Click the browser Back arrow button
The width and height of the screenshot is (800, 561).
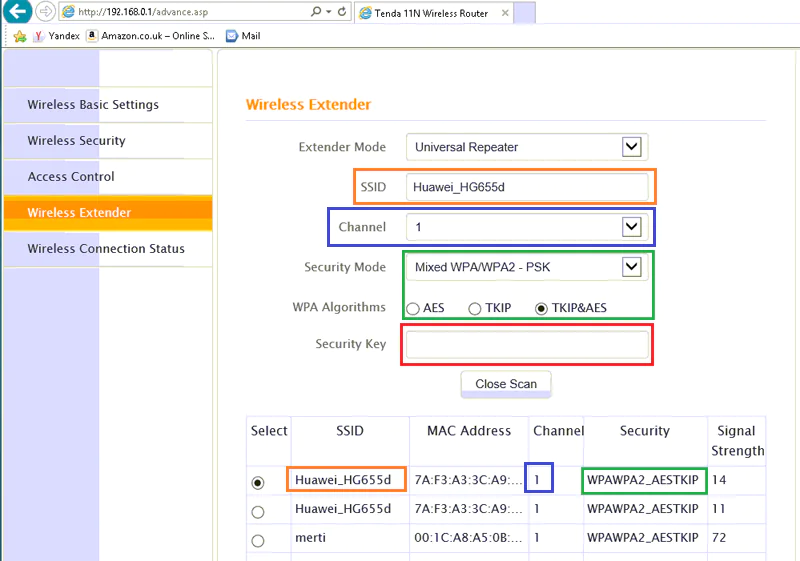(16, 12)
